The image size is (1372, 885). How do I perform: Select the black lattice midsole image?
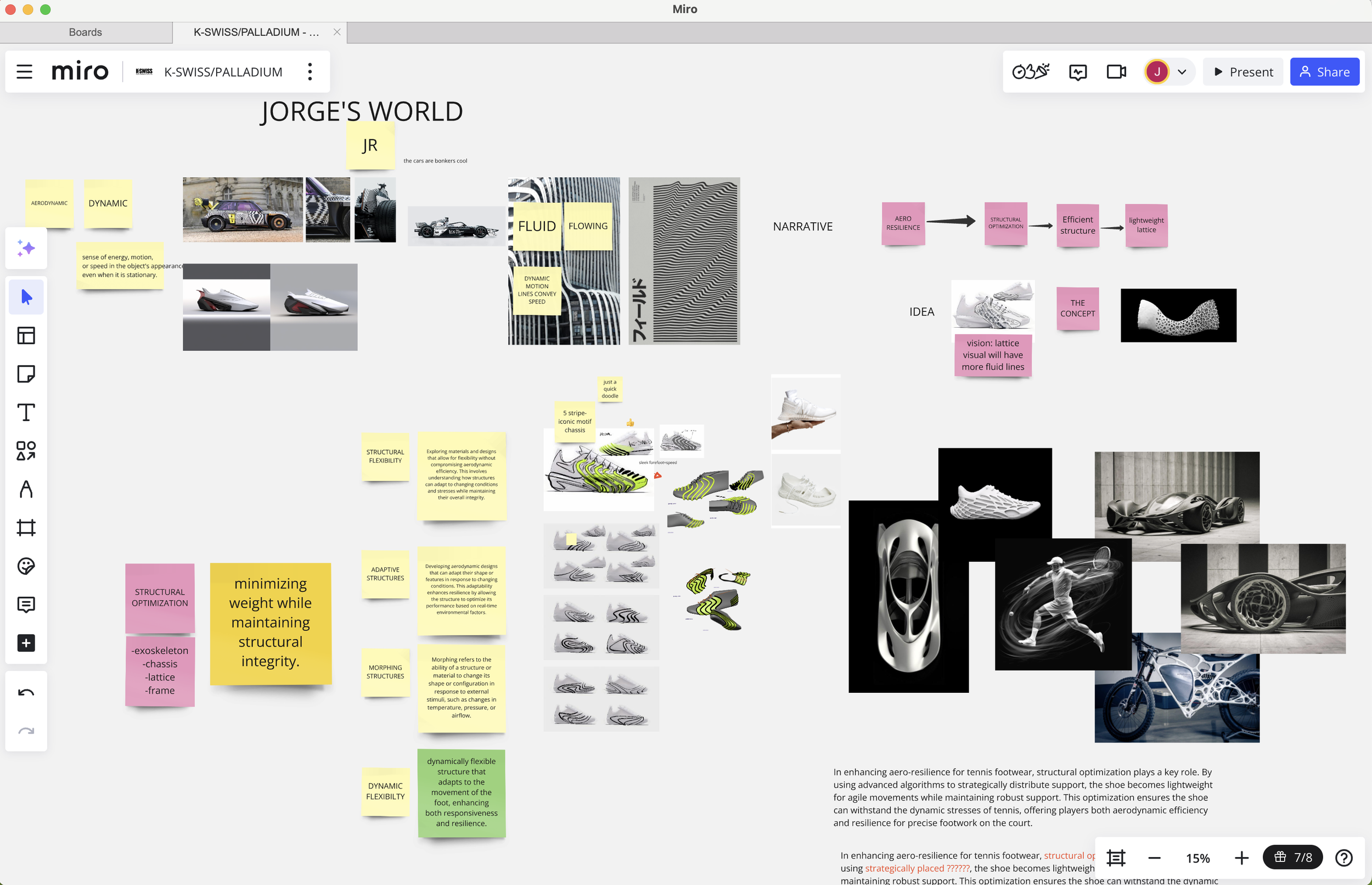coord(1178,316)
